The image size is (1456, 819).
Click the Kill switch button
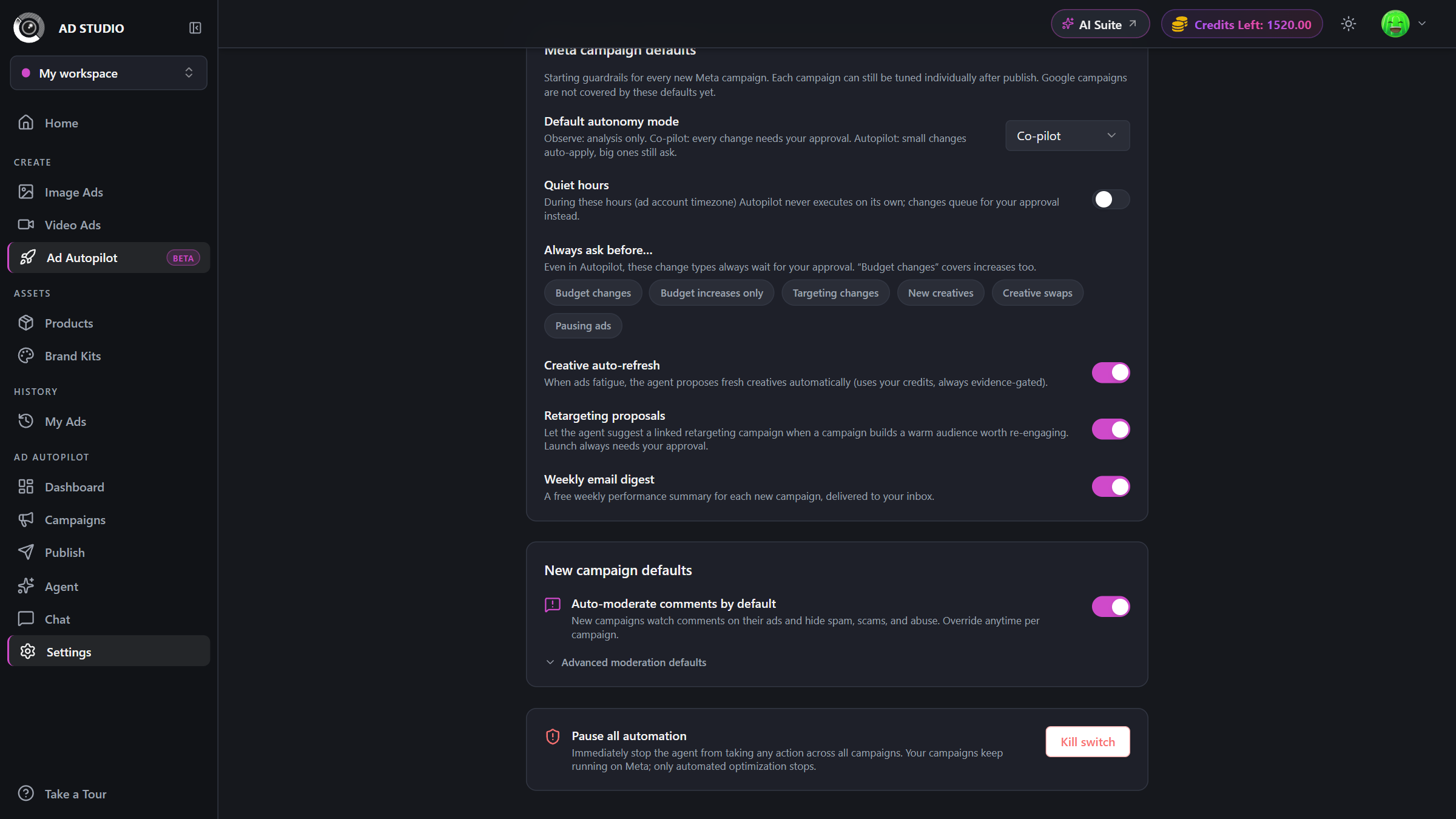click(x=1087, y=742)
